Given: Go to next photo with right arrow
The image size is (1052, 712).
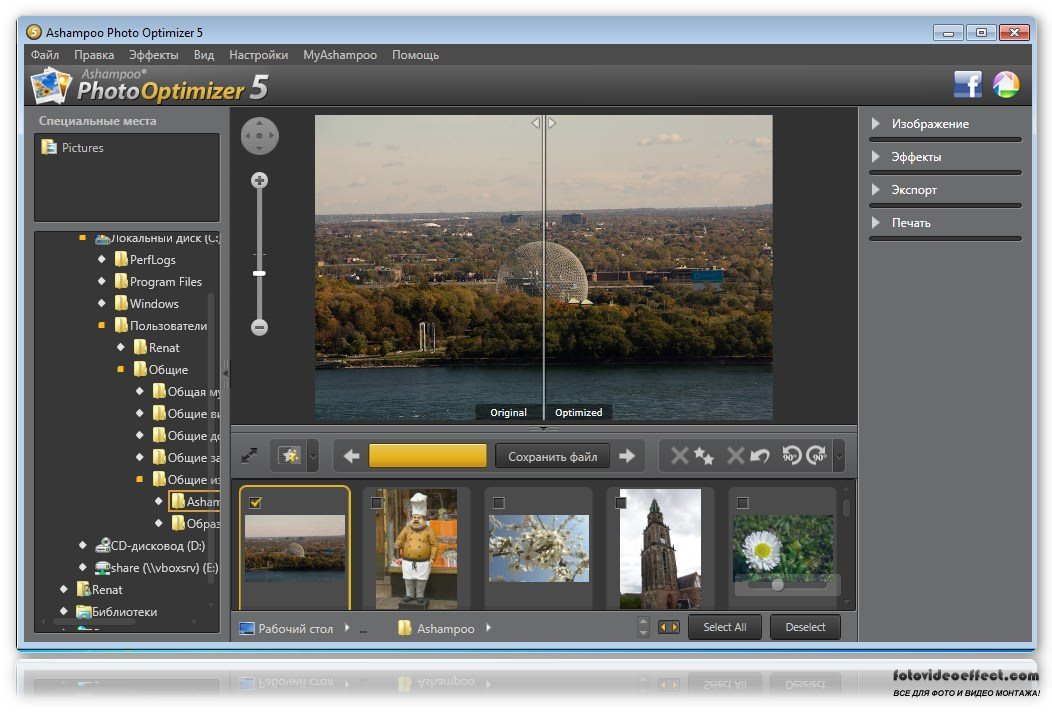Looking at the screenshot, I should (627, 456).
